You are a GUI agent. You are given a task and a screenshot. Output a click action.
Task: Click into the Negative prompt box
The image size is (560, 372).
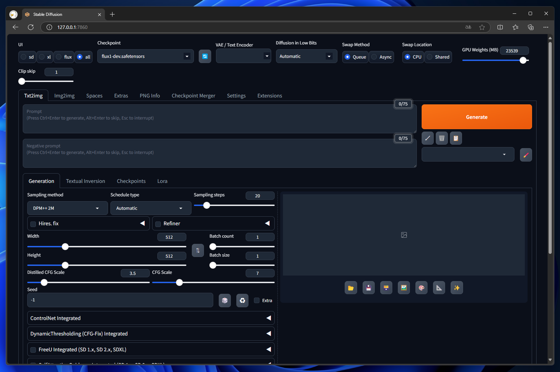click(219, 153)
